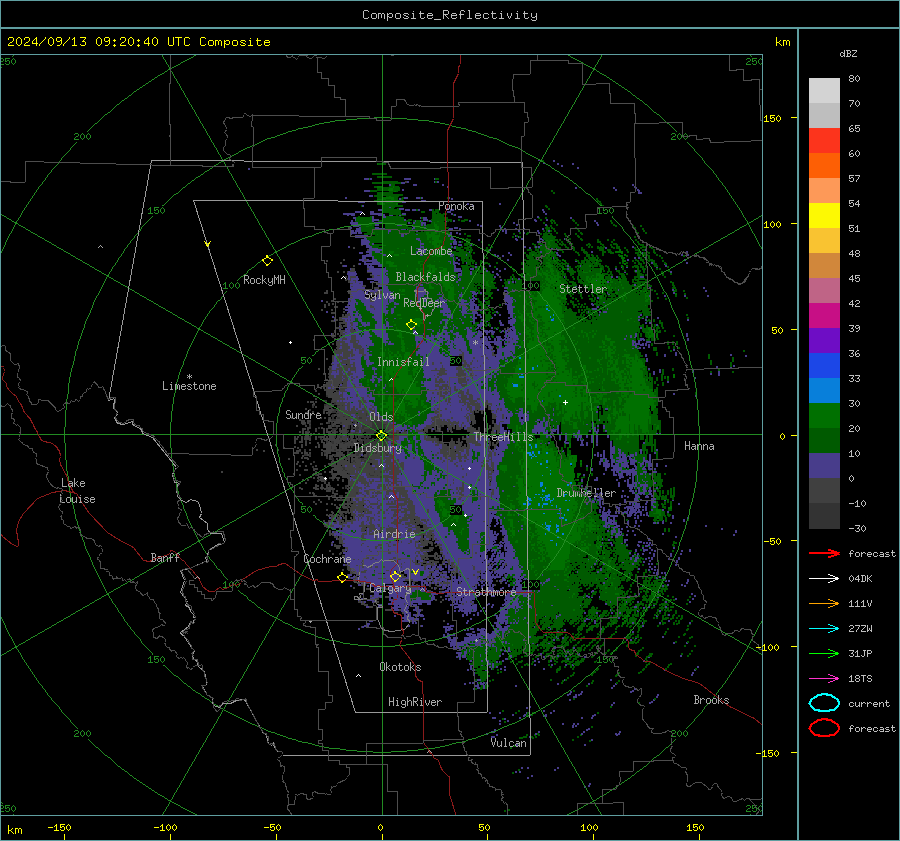Click the Strathmore city label
The height and width of the screenshot is (841, 900).
486,592
